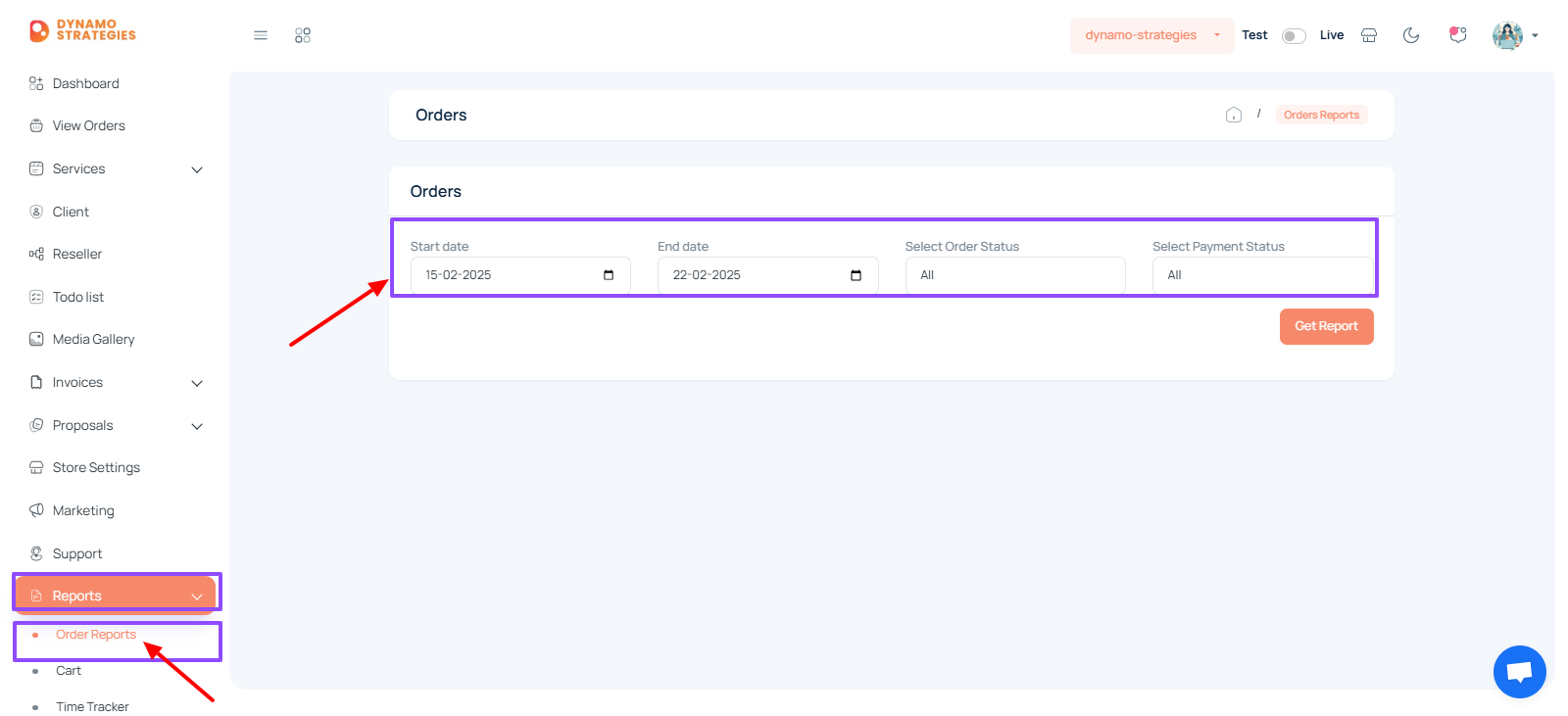Click the End date input field

coord(767,275)
